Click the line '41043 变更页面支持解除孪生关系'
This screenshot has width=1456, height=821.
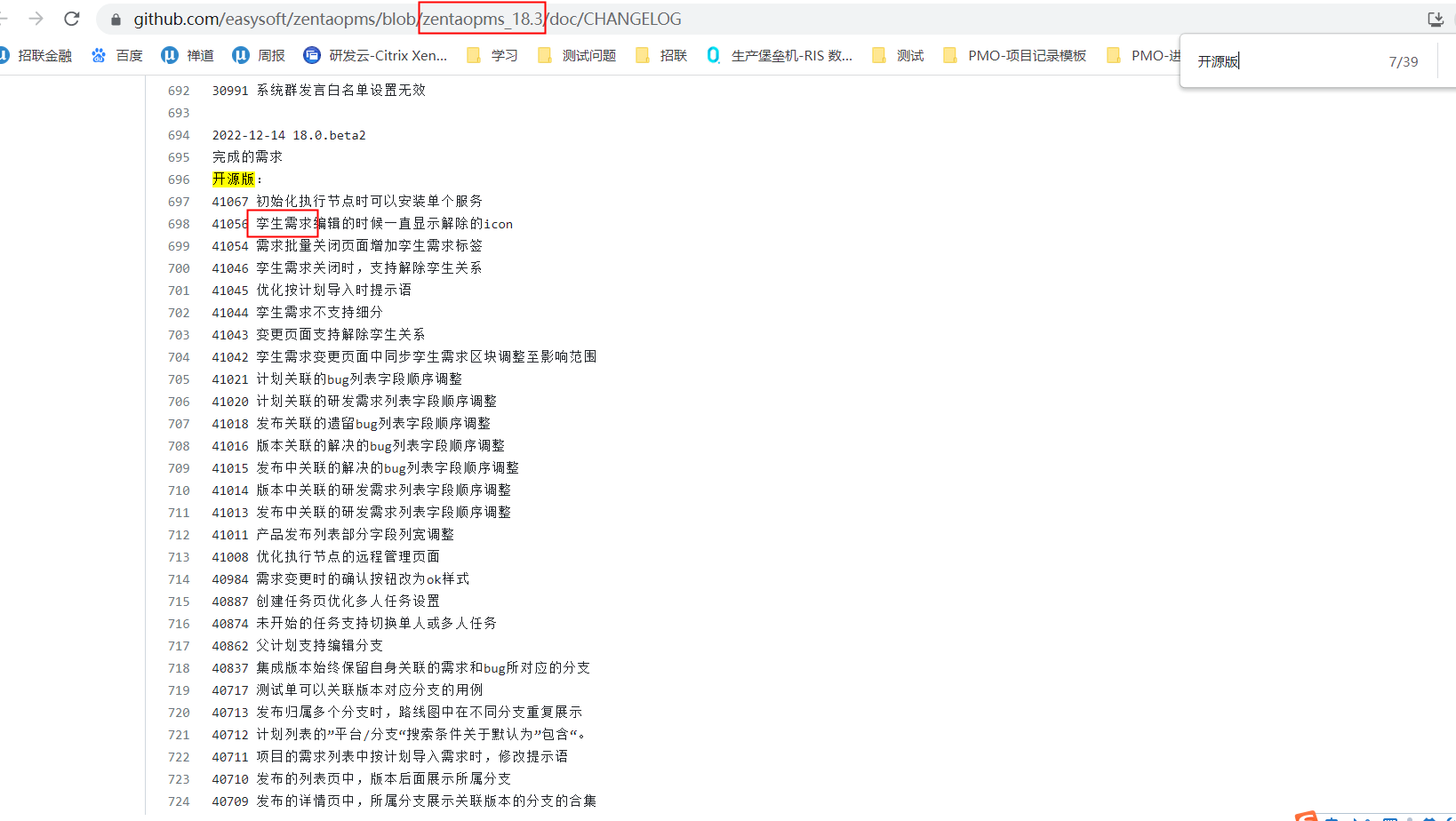319,335
